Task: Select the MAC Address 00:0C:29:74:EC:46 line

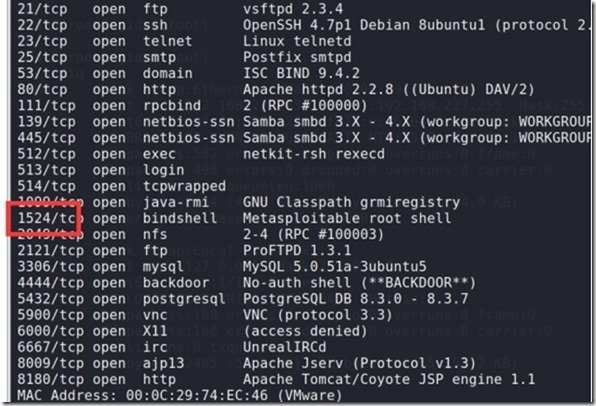Action: coord(180,395)
